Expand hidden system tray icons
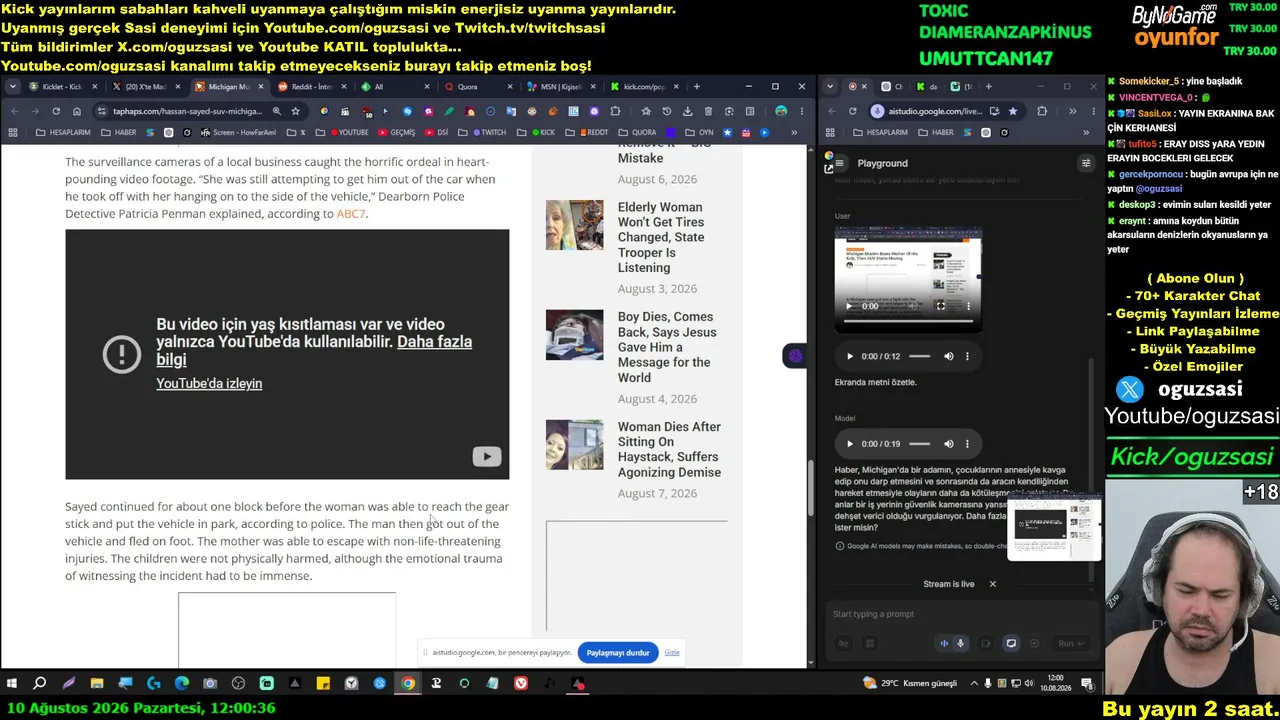 click(974, 684)
